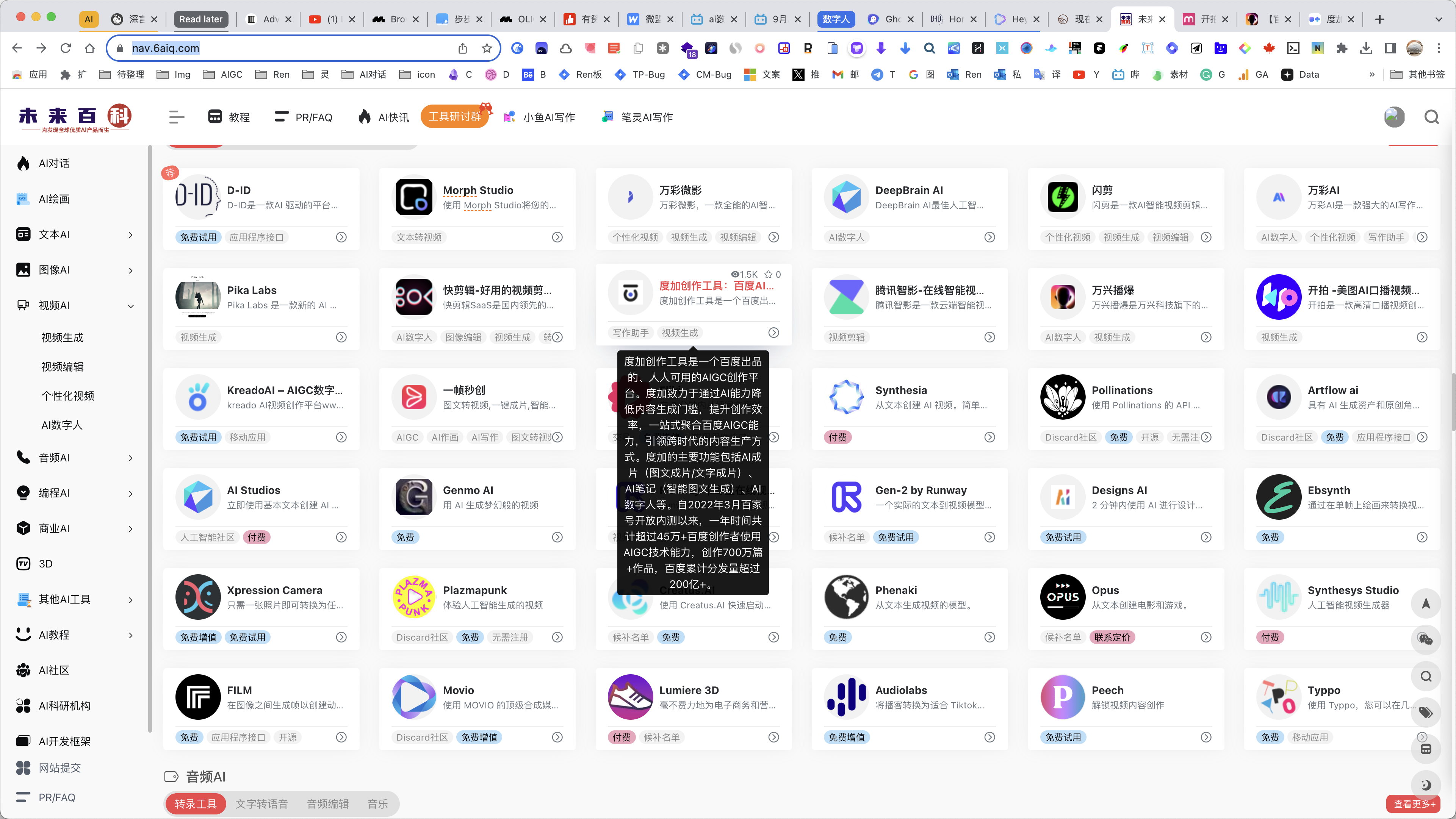Select the 文字转语音 tab

pos(261,804)
